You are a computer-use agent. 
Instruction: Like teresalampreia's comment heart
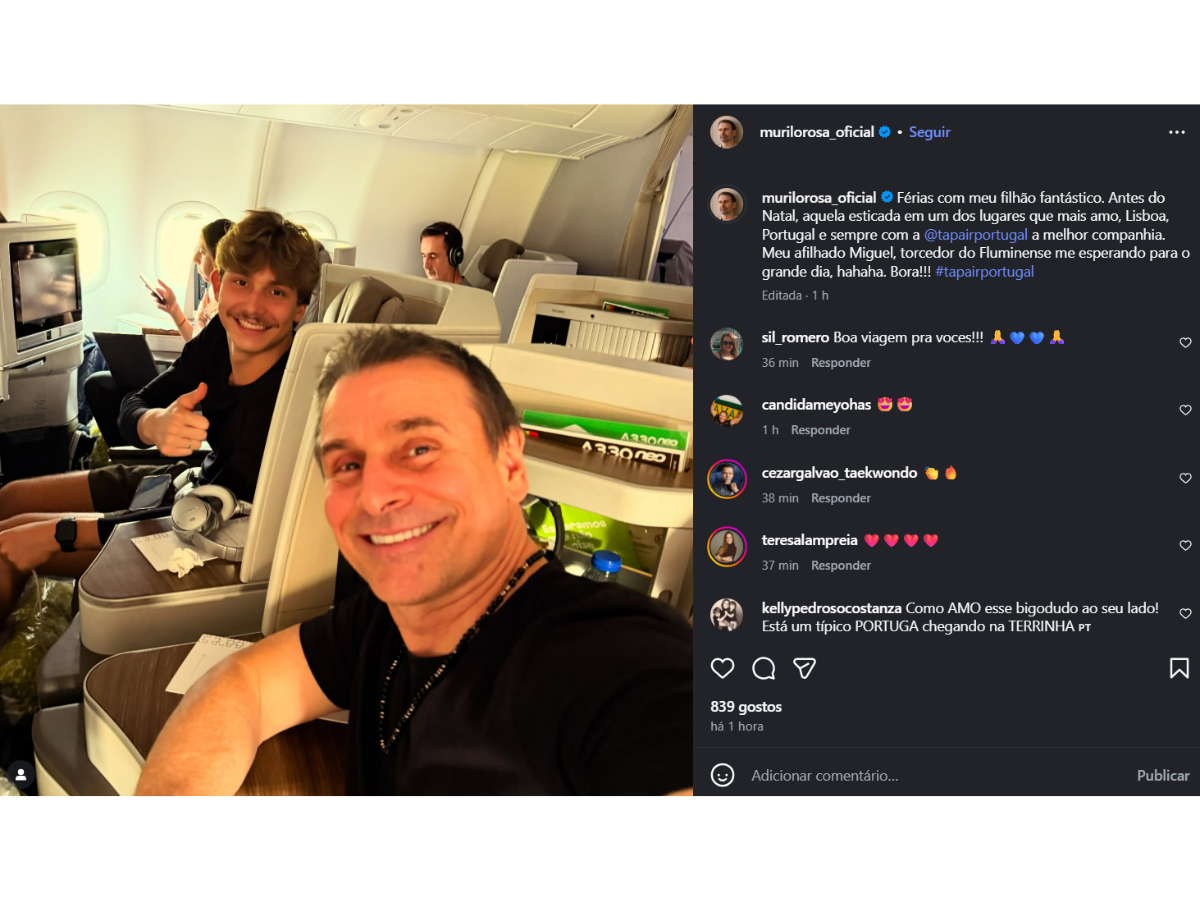[x=1185, y=546]
